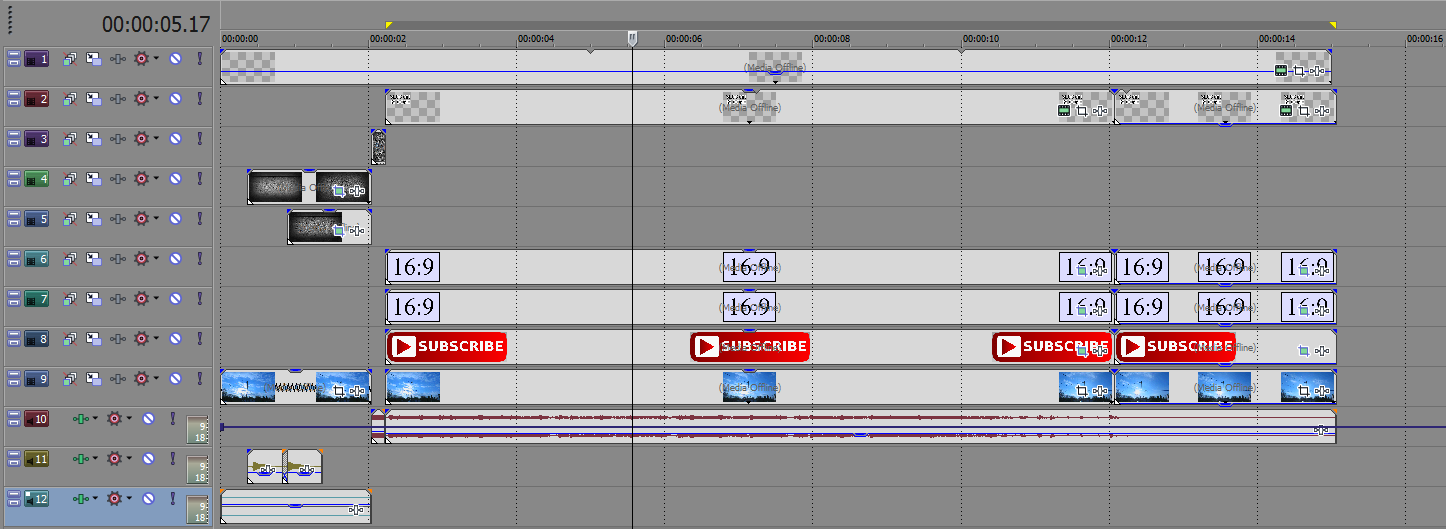Open Track FX on audio track 12
The height and width of the screenshot is (529, 1446).
pyautogui.click(x=81, y=499)
